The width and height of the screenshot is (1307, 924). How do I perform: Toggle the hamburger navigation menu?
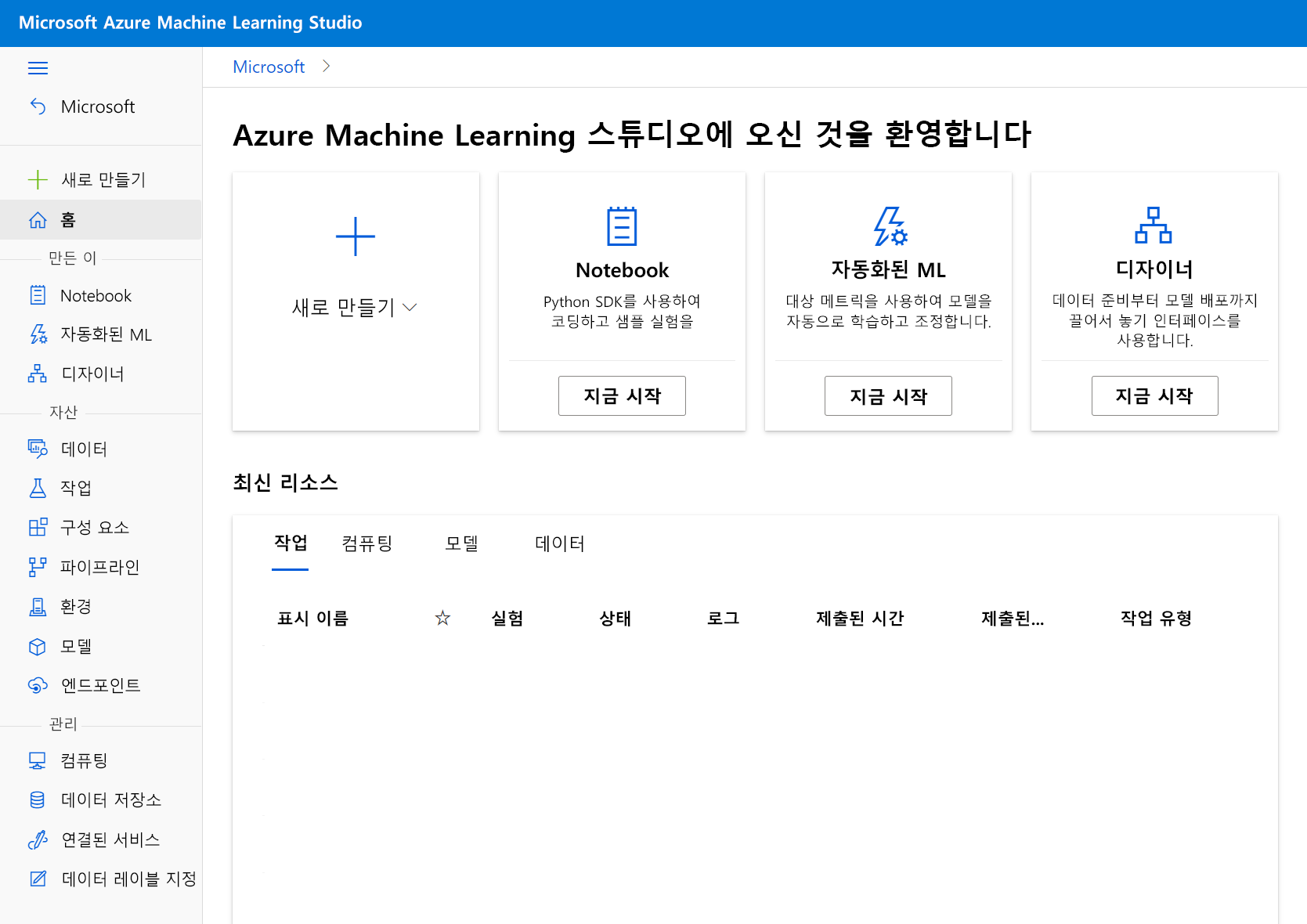[x=38, y=68]
